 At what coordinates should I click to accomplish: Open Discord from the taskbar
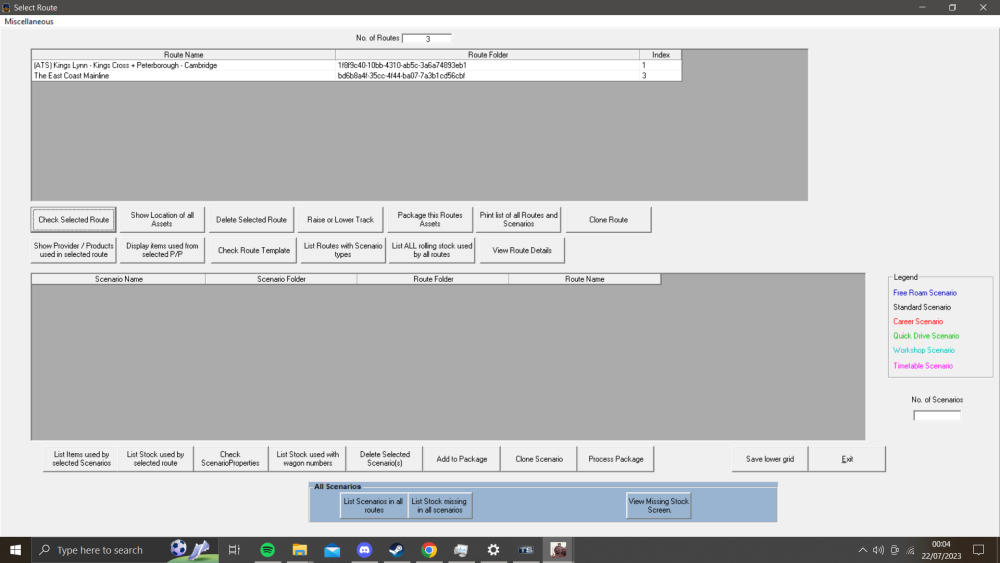tap(364, 550)
